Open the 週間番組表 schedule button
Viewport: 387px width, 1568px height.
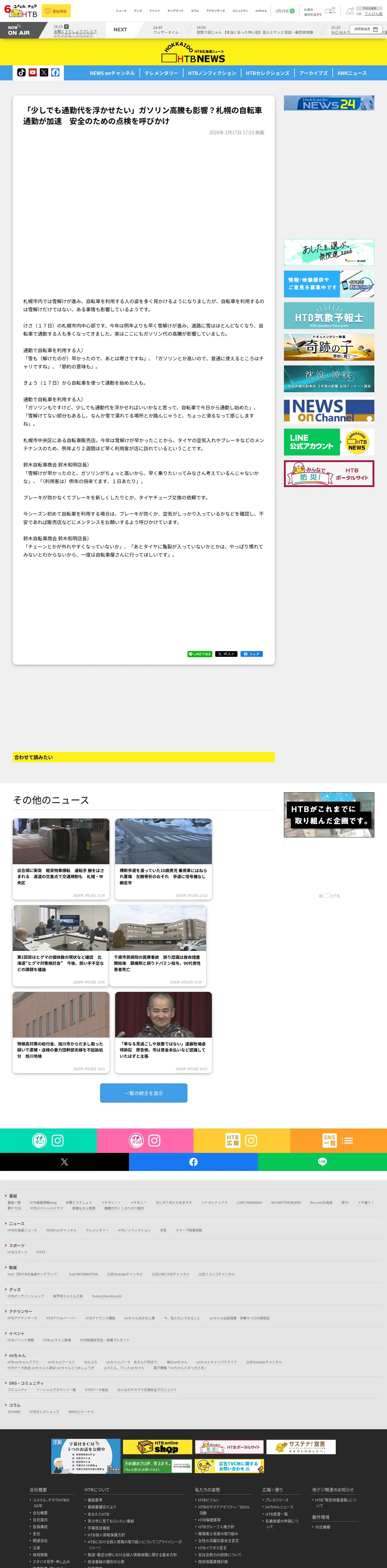(366, 29)
